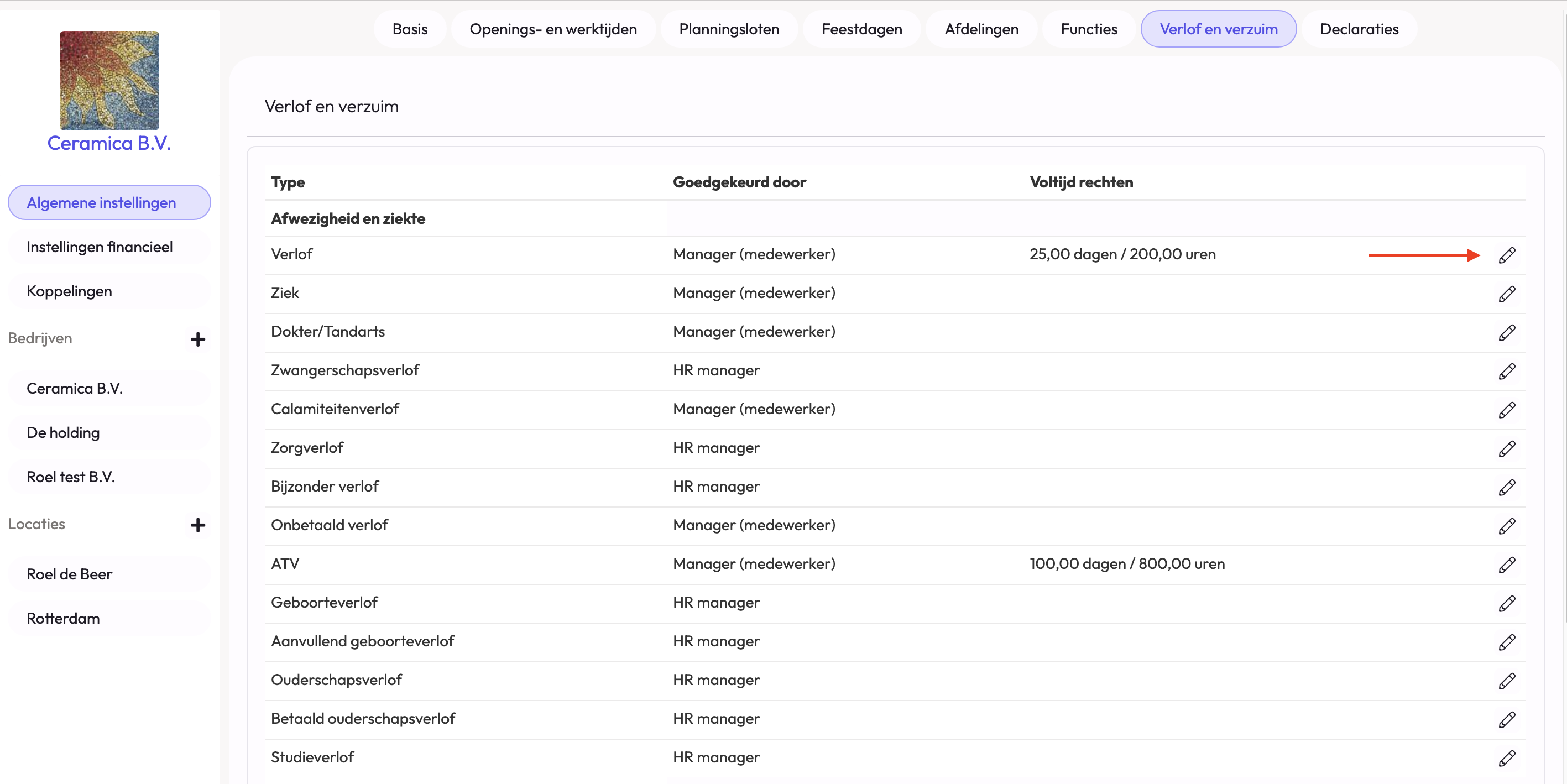Select Roel test B.V. in the company list
The width and height of the screenshot is (1567, 784).
pyautogui.click(x=71, y=477)
